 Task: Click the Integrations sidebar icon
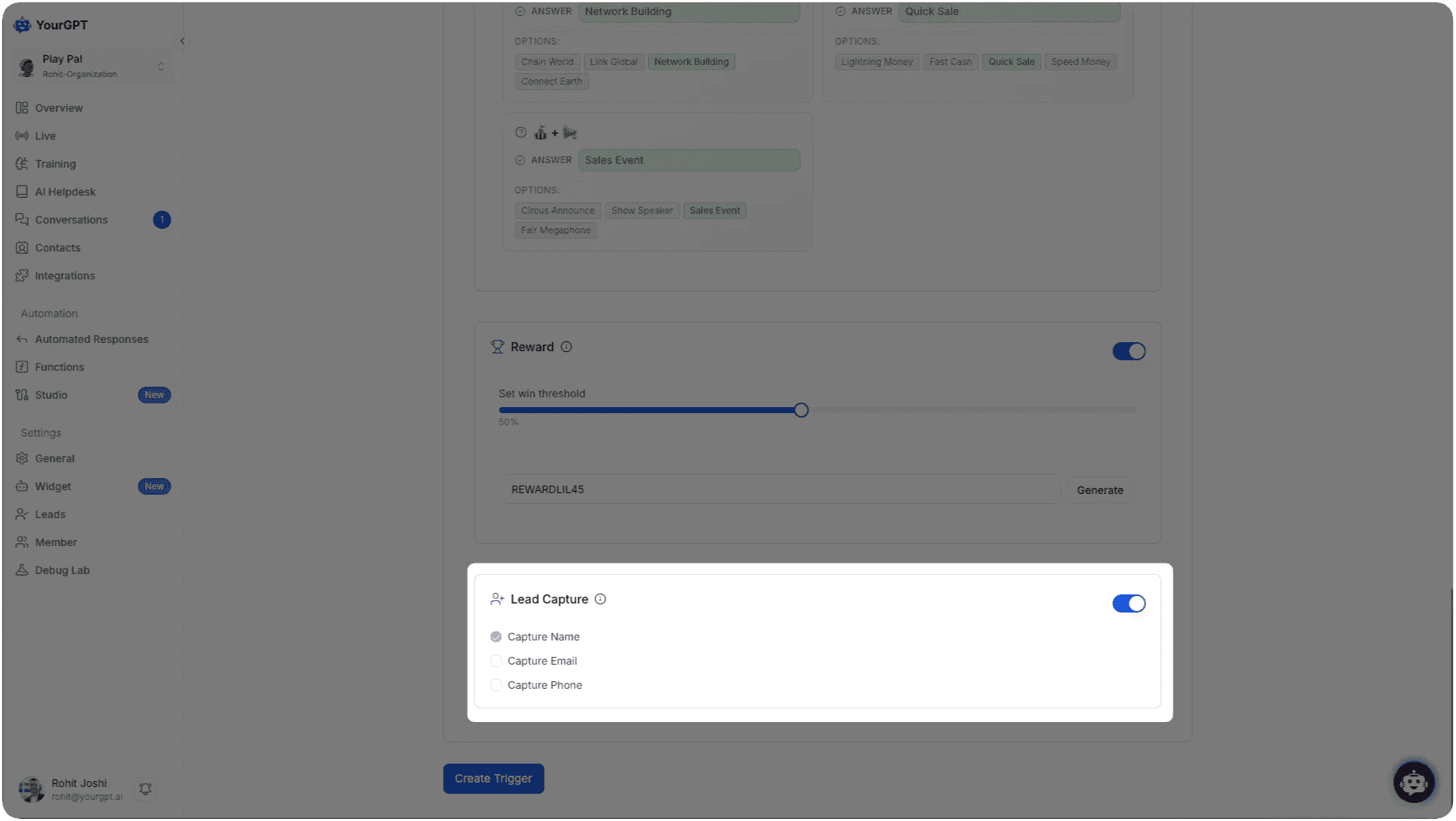click(22, 276)
